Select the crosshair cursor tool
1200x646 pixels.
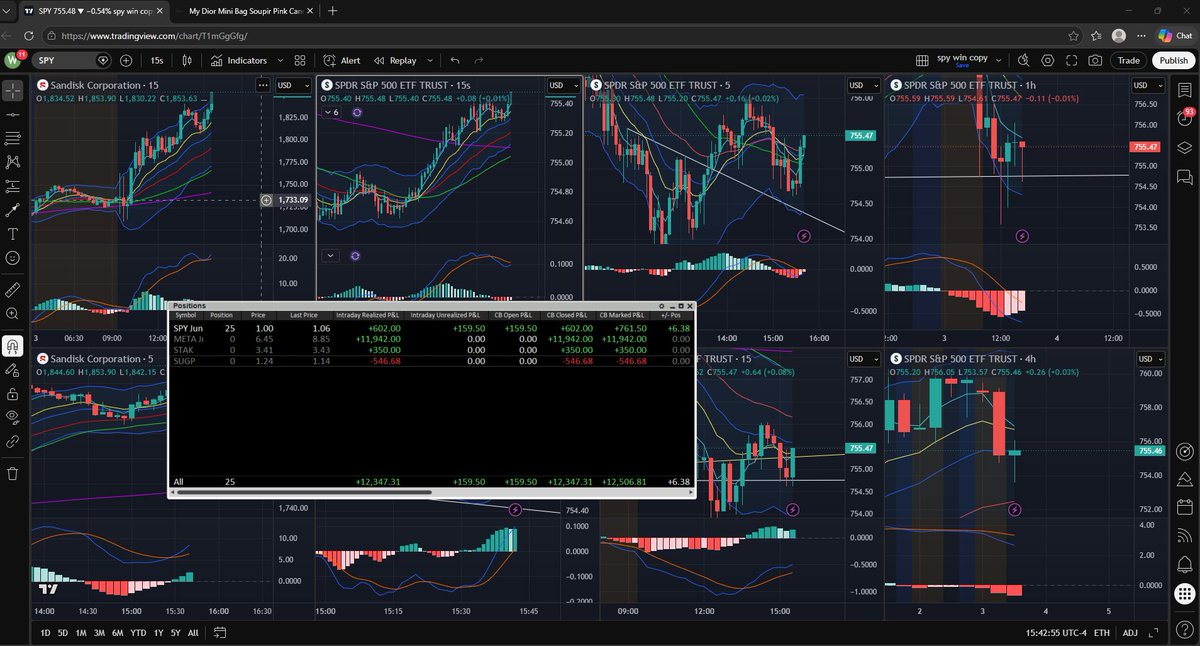[13, 90]
